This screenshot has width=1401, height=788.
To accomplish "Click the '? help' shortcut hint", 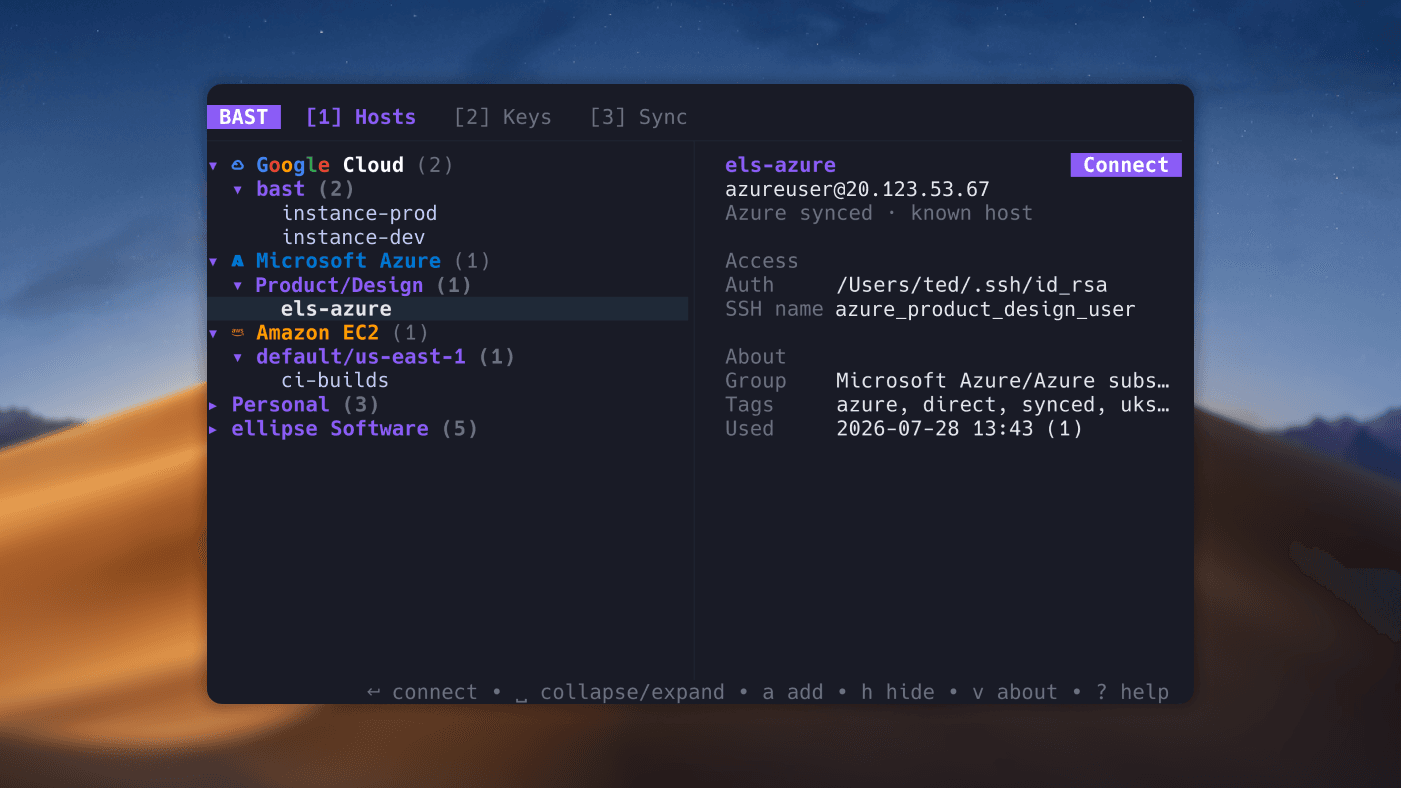I will click(1133, 692).
